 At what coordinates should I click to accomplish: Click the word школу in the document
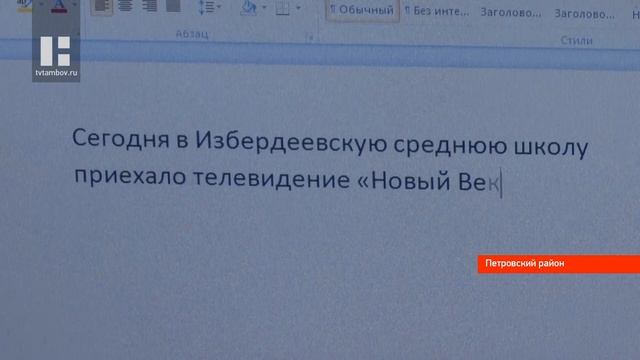(x=551, y=147)
